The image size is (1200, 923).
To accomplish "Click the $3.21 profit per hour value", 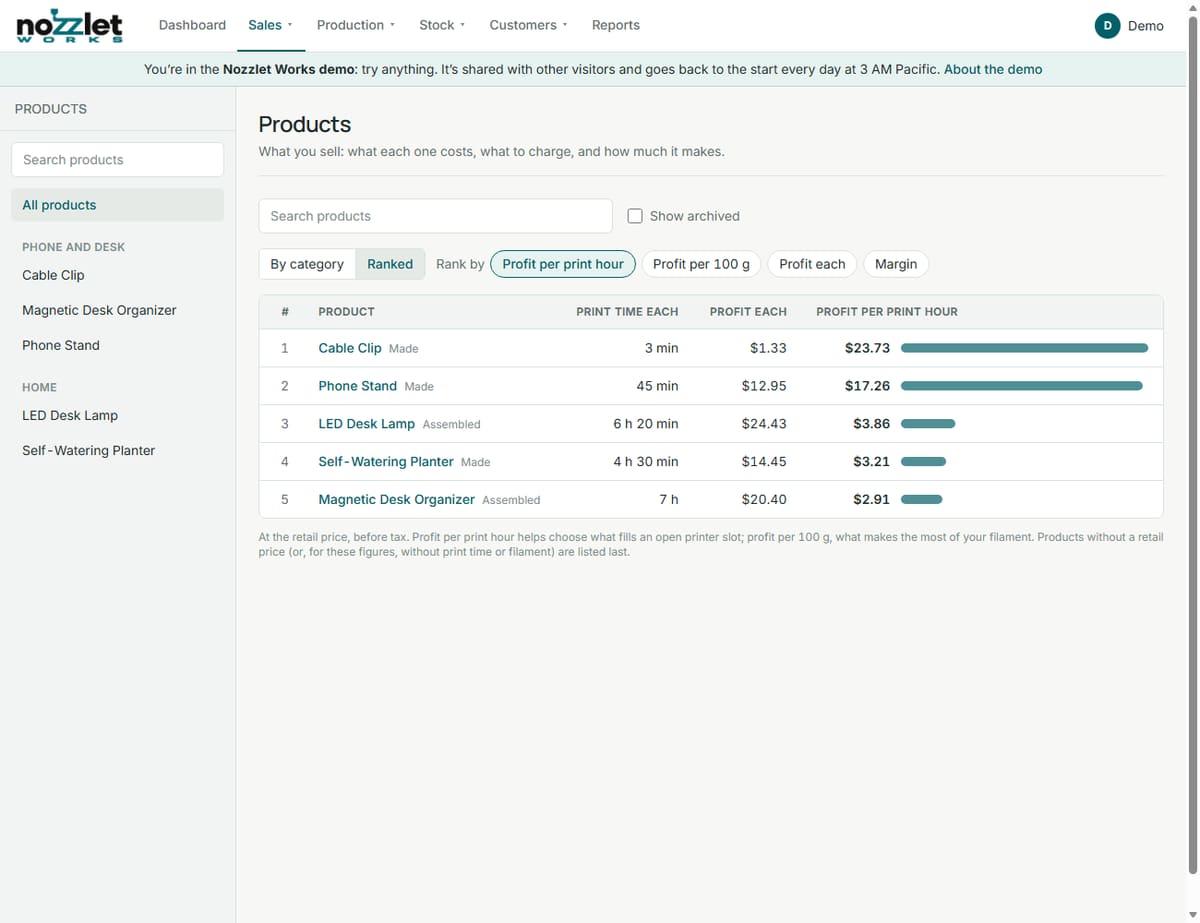I will tap(871, 462).
